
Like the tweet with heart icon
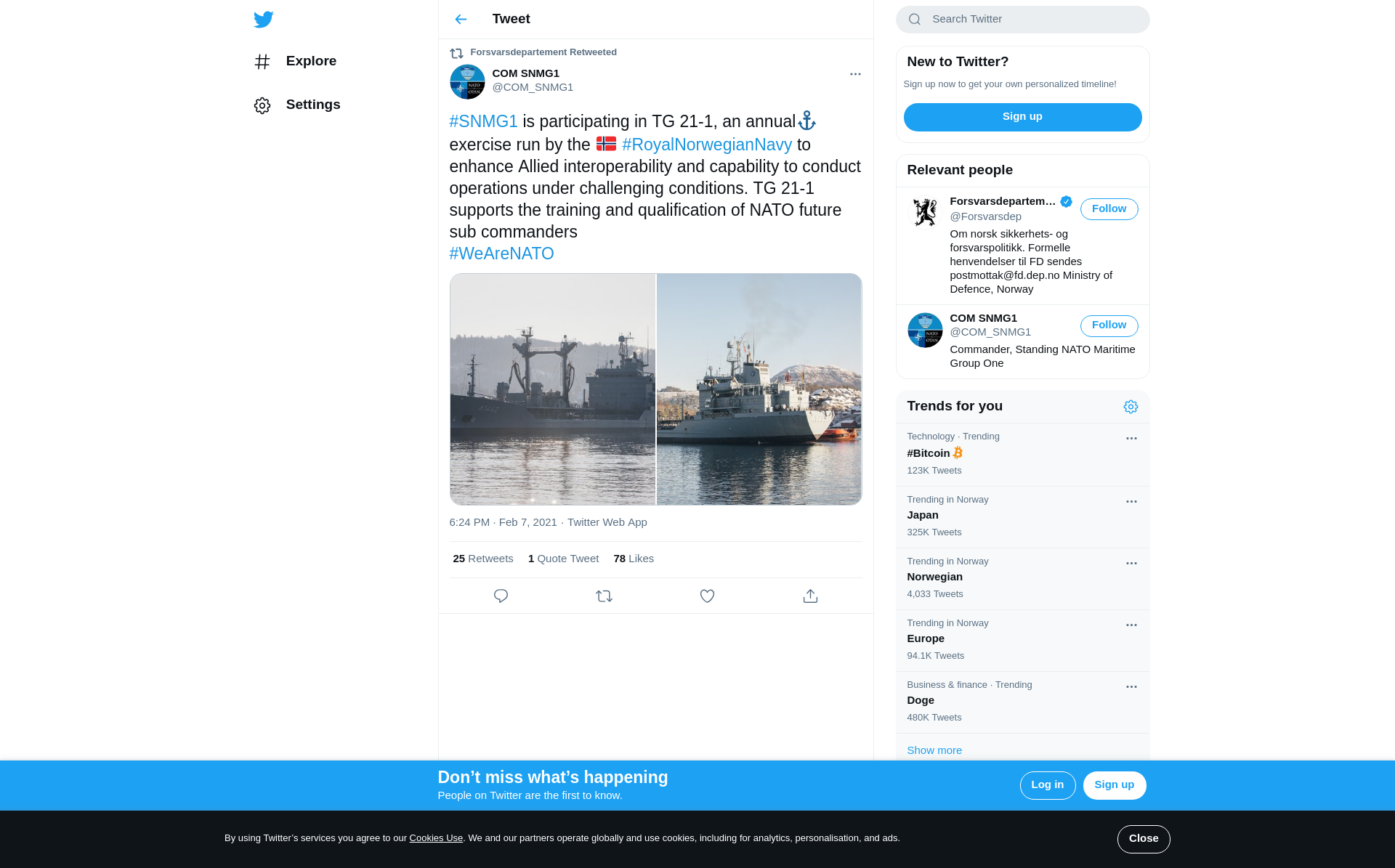[x=707, y=596]
